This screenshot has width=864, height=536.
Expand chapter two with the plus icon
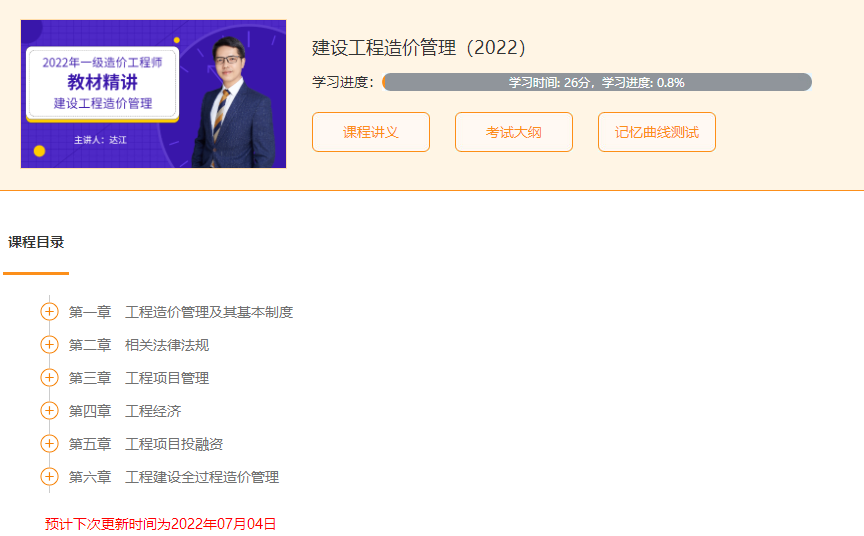(49, 344)
